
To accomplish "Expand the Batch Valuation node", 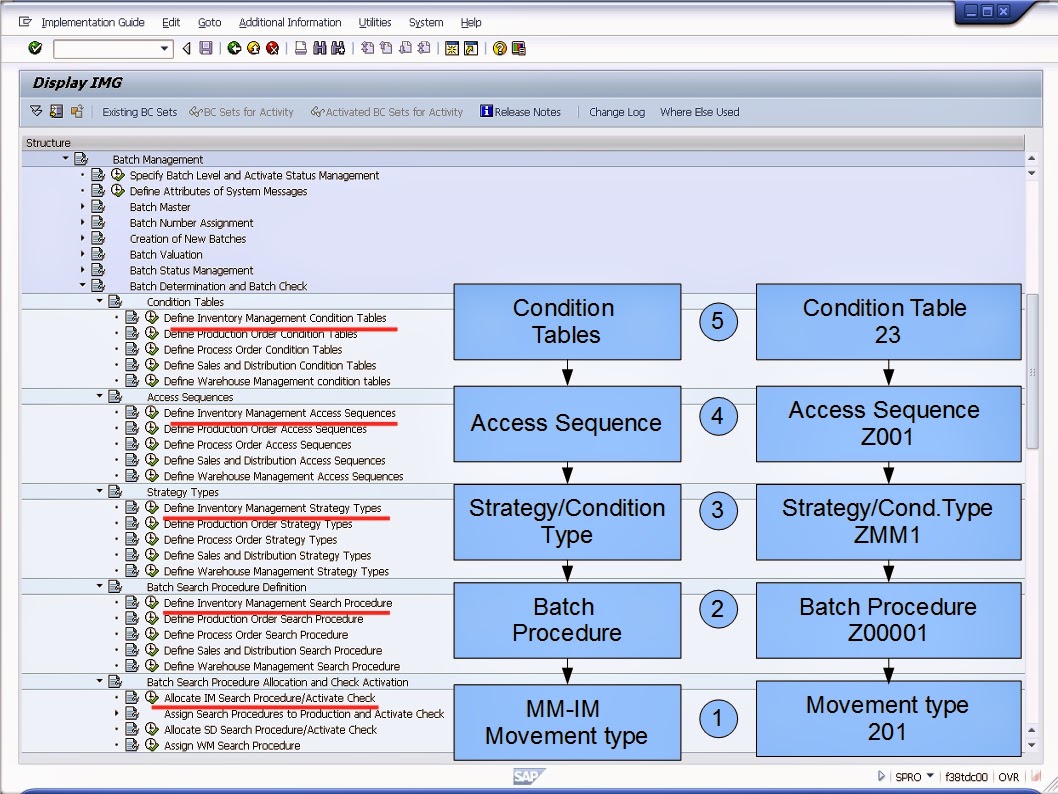I will 83,254.
